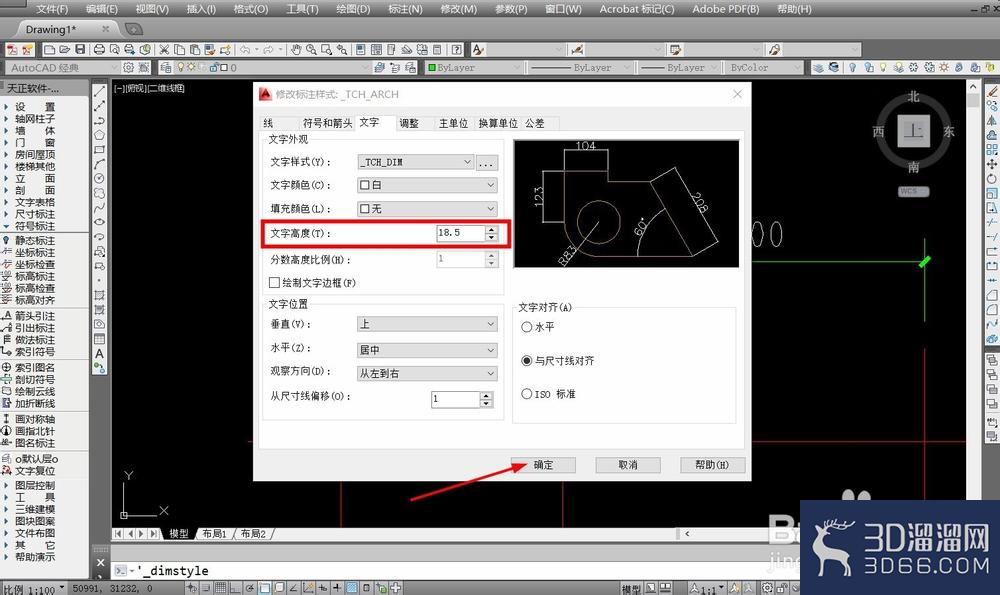Enable the 绘制文字边框 checkbox

[274, 283]
